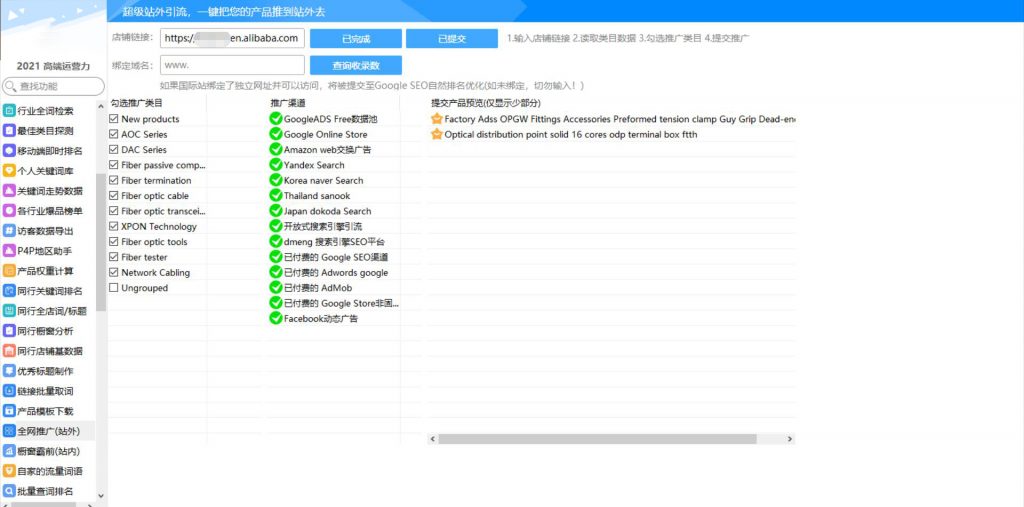Click the 自家的流量词语 sidebar icon
1024x507 pixels.
(9, 471)
